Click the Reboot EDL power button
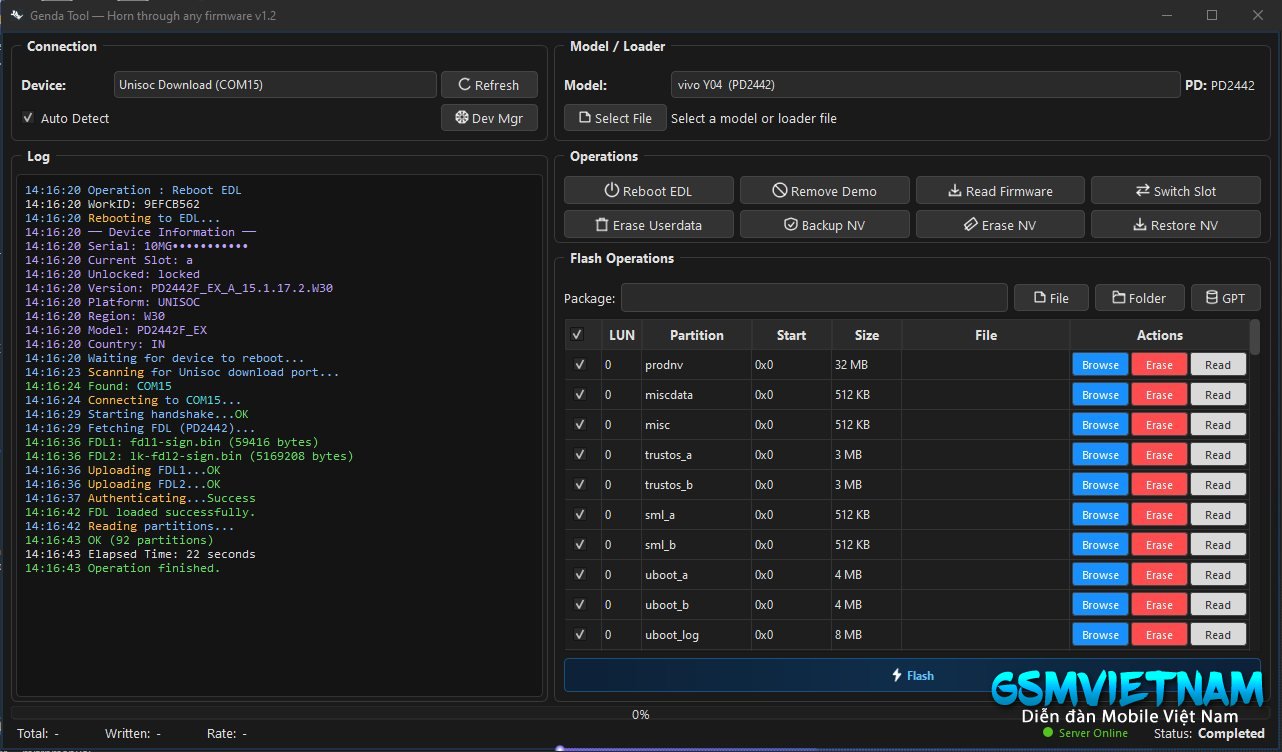This screenshot has height=752, width=1282. point(648,191)
